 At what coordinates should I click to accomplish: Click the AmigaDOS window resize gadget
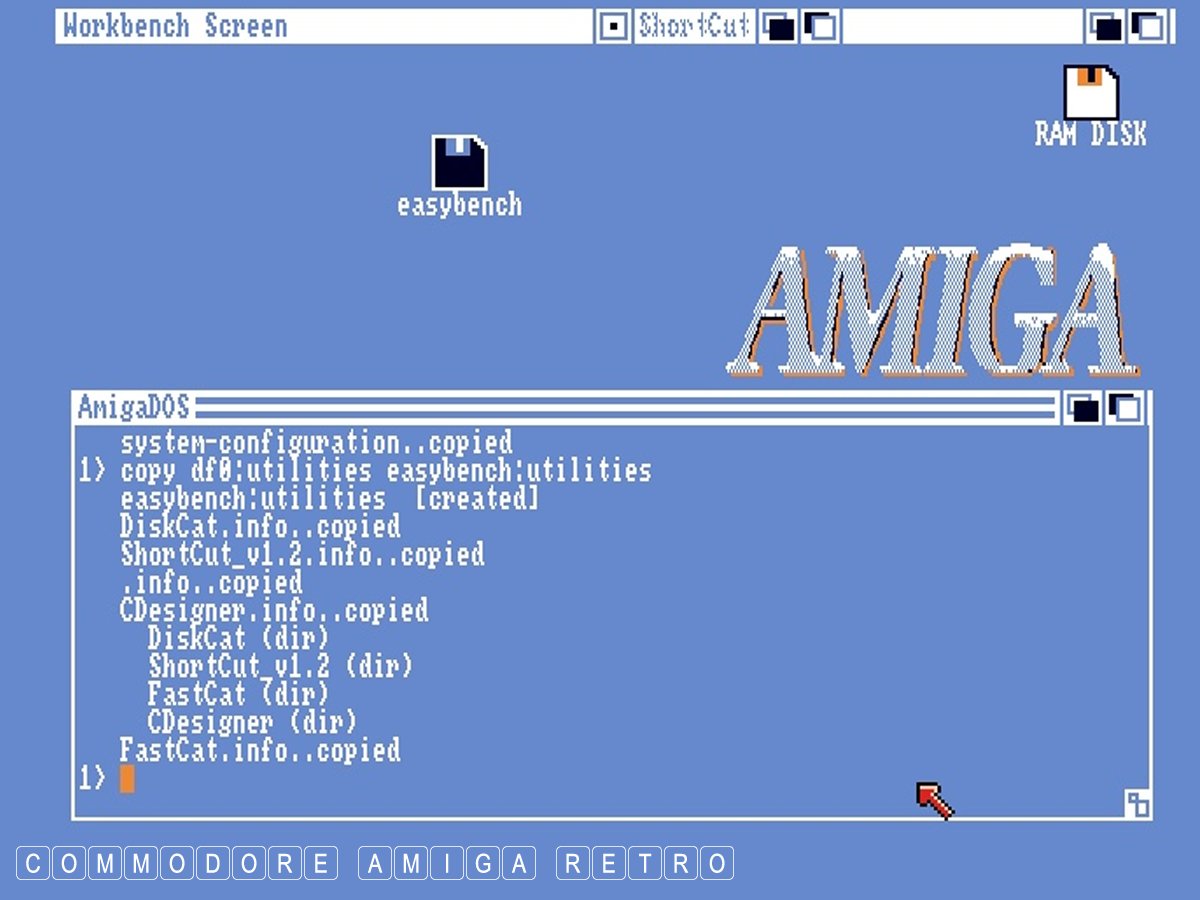pyautogui.click(x=1137, y=803)
